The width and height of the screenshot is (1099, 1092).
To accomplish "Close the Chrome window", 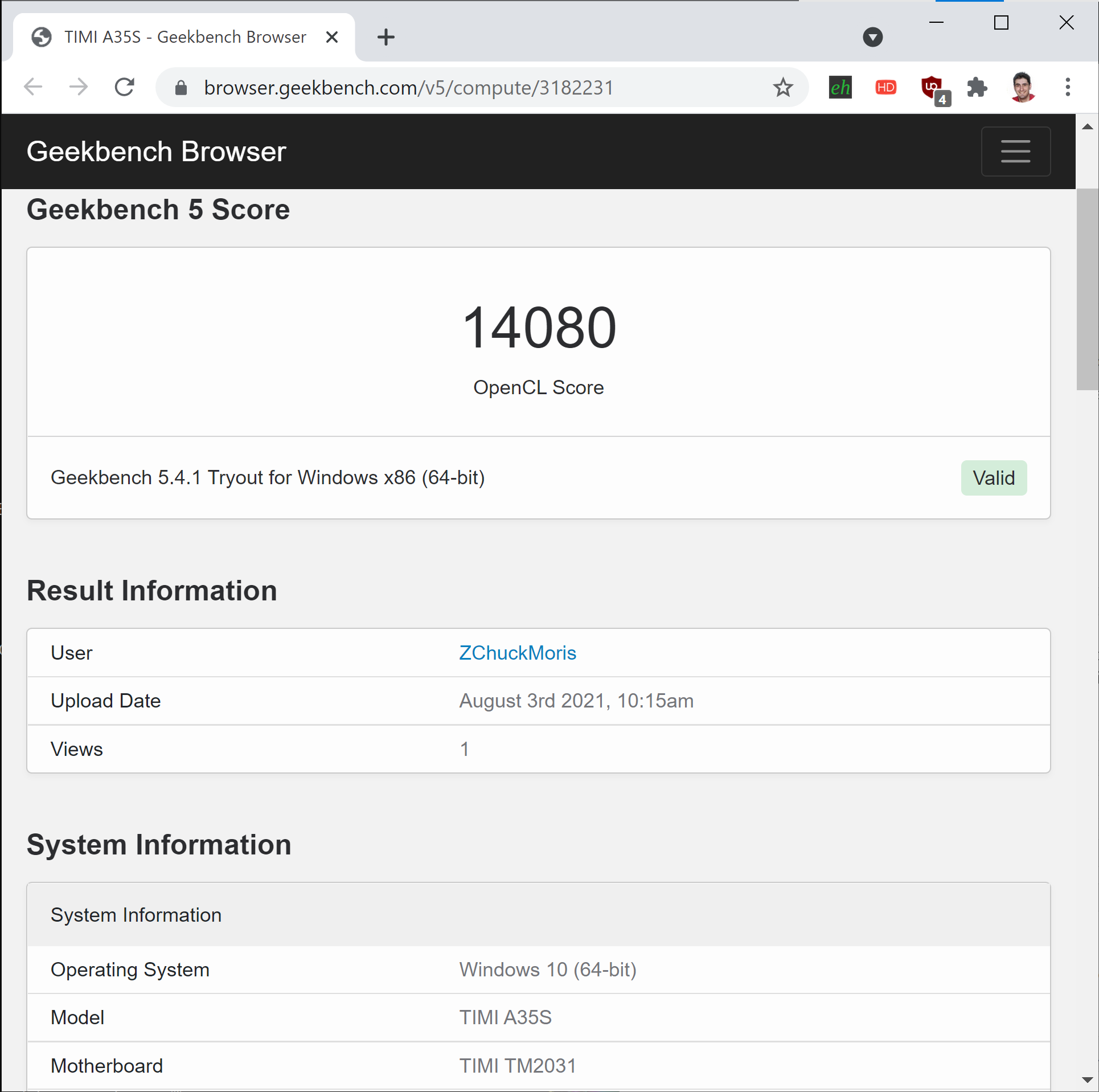I will 1066,23.
